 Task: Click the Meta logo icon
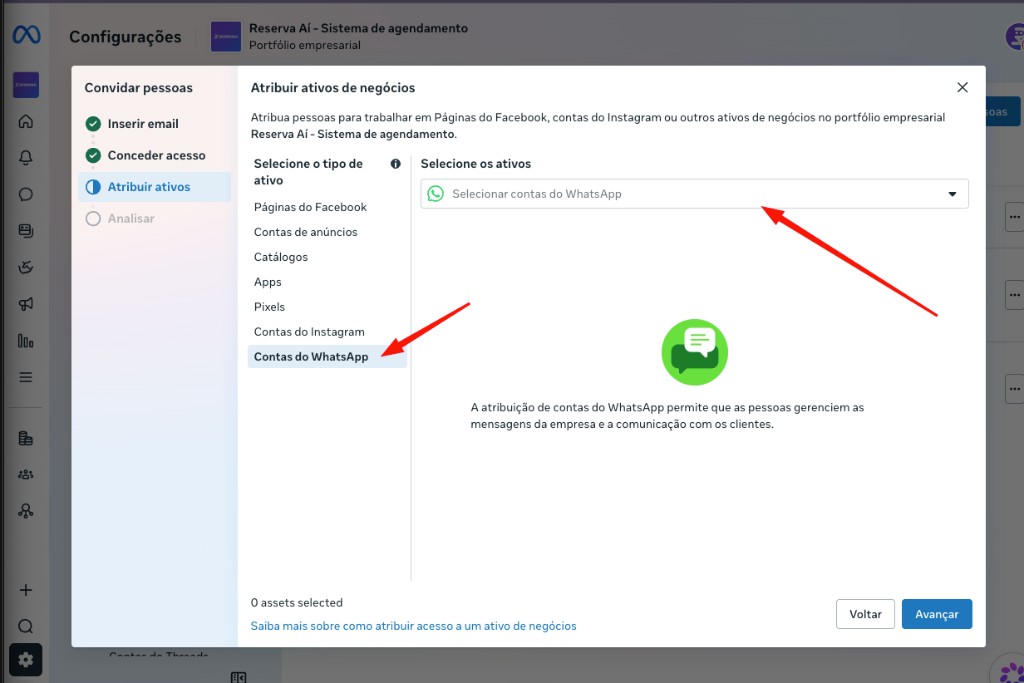(x=26, y=34)
